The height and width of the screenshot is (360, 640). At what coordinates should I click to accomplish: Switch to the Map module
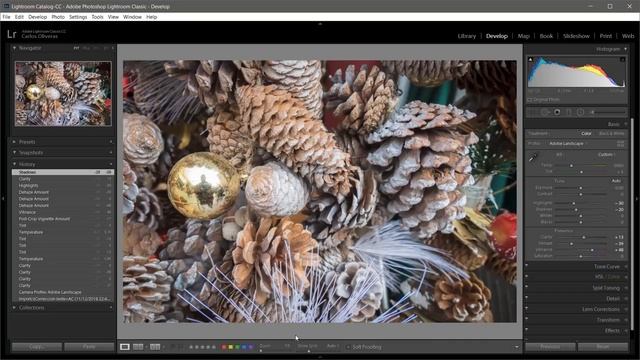pos(523,36)
